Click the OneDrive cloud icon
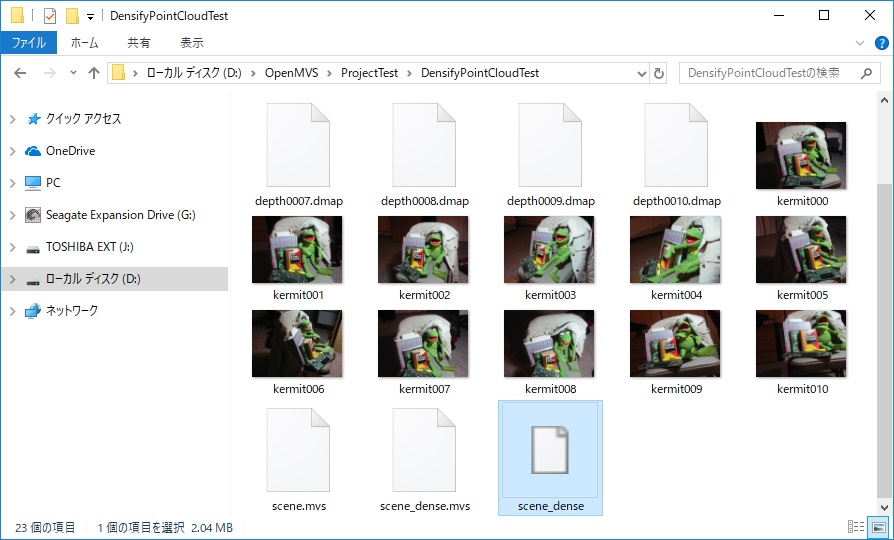The image size is (894, 540). (33, 151)
